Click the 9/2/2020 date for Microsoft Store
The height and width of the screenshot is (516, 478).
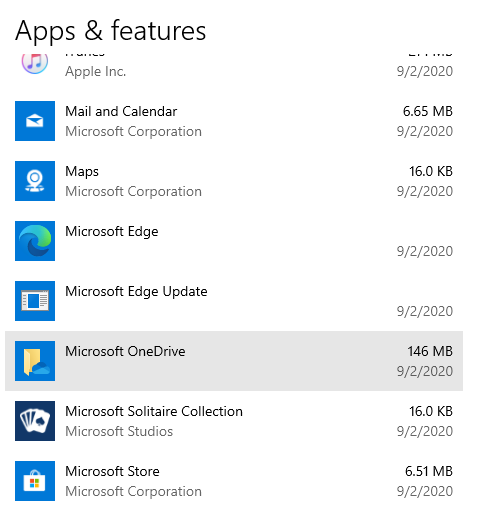425,492
